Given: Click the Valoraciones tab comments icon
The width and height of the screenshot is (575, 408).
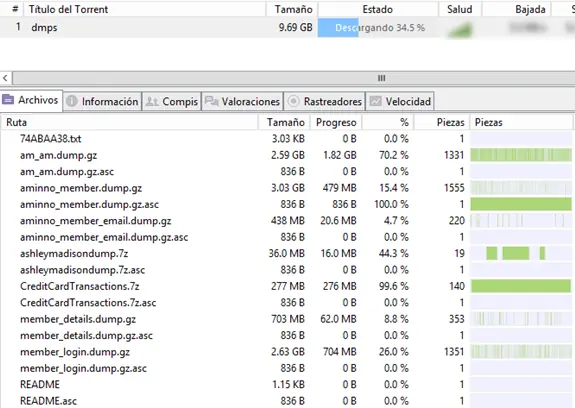Looking at the screenshot, I should (211, 101).
